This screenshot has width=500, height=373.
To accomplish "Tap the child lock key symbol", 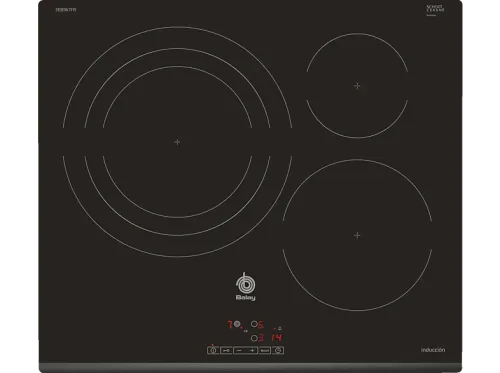I will 226,350.
